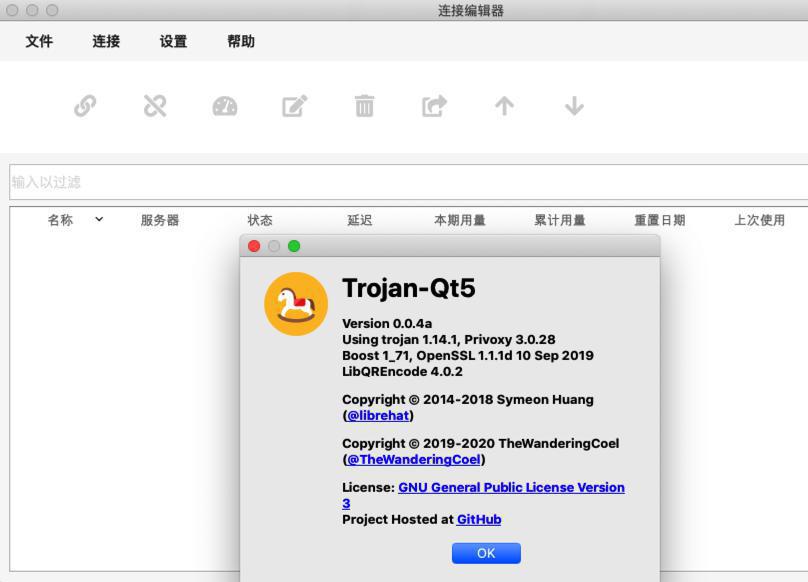Toggle sort arrow next to 名称 column
The height and width of the screenshot is (582, 808).
tap(99, 220)
